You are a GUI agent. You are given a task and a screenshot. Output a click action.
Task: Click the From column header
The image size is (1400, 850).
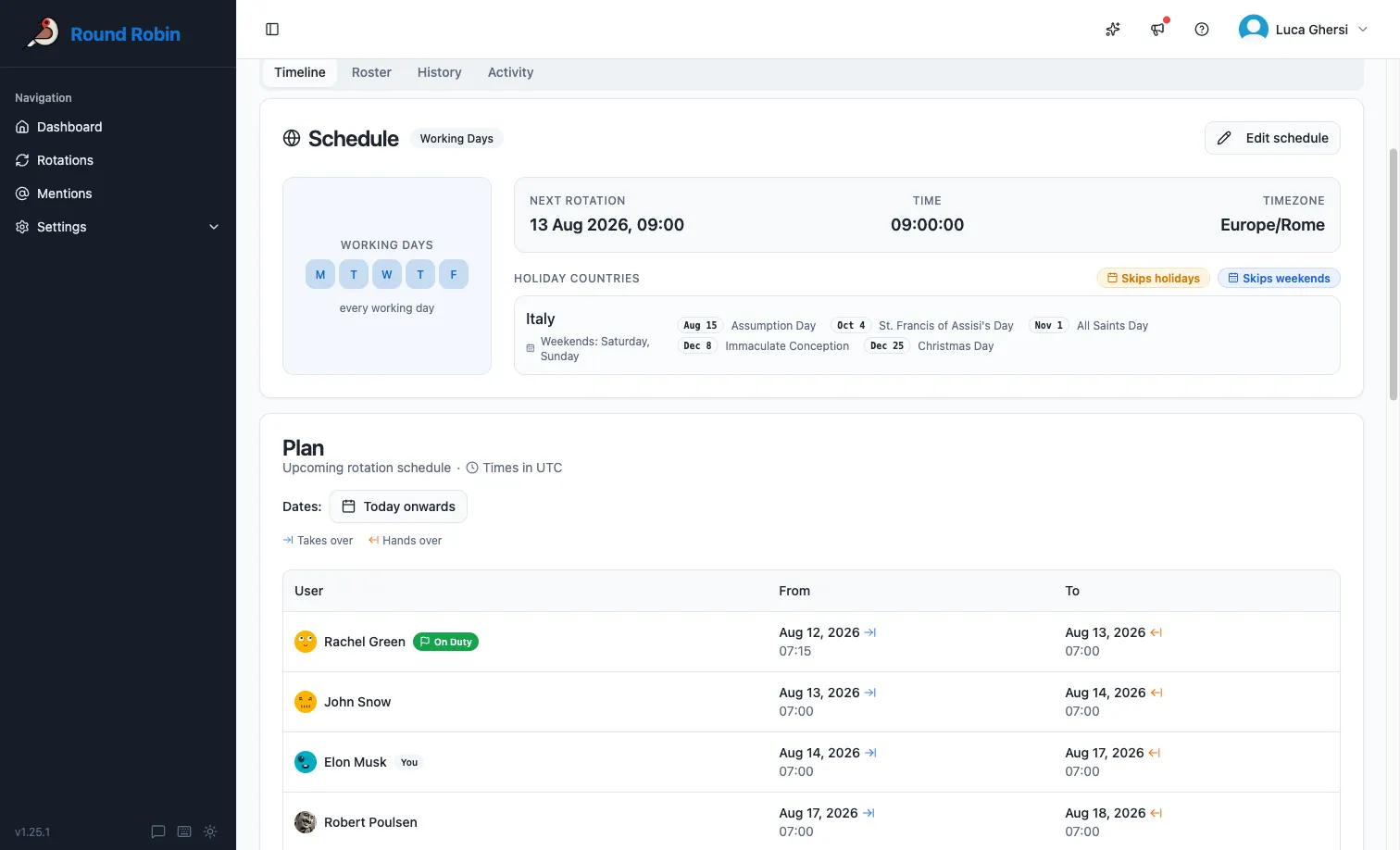click(x=794, y=591)
